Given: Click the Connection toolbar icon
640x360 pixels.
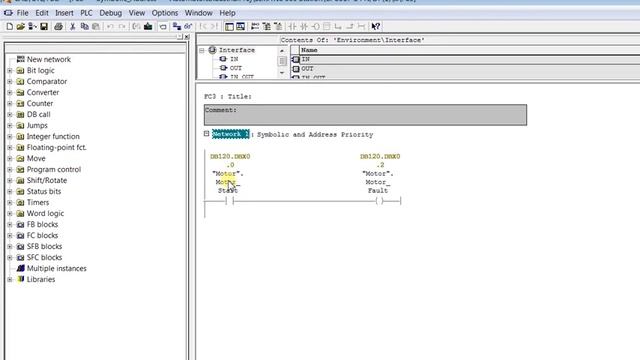Looking at the screenshot, I should [361, 27].
